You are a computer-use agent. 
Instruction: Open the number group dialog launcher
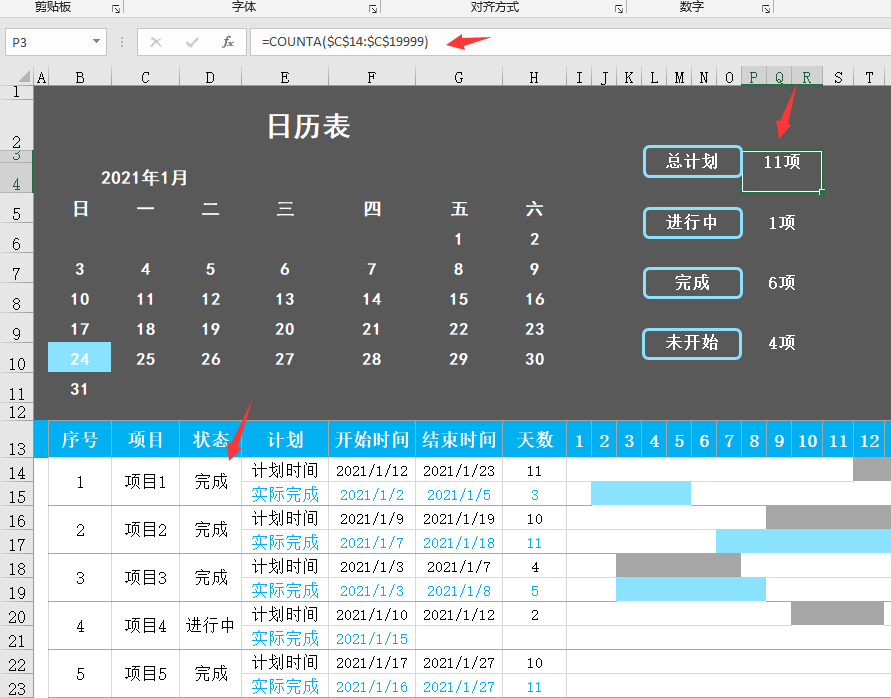[x=766, y=9]
